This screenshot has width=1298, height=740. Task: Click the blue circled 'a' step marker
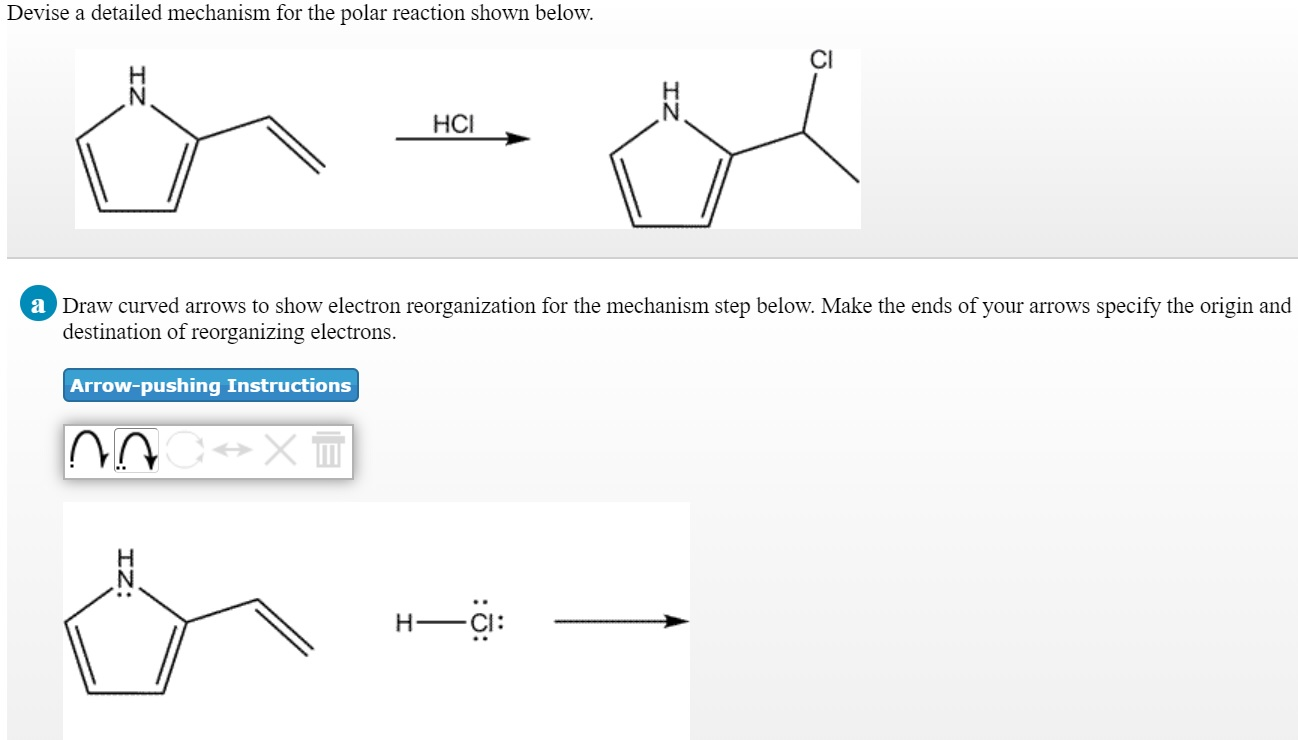(x=36, y=306)
